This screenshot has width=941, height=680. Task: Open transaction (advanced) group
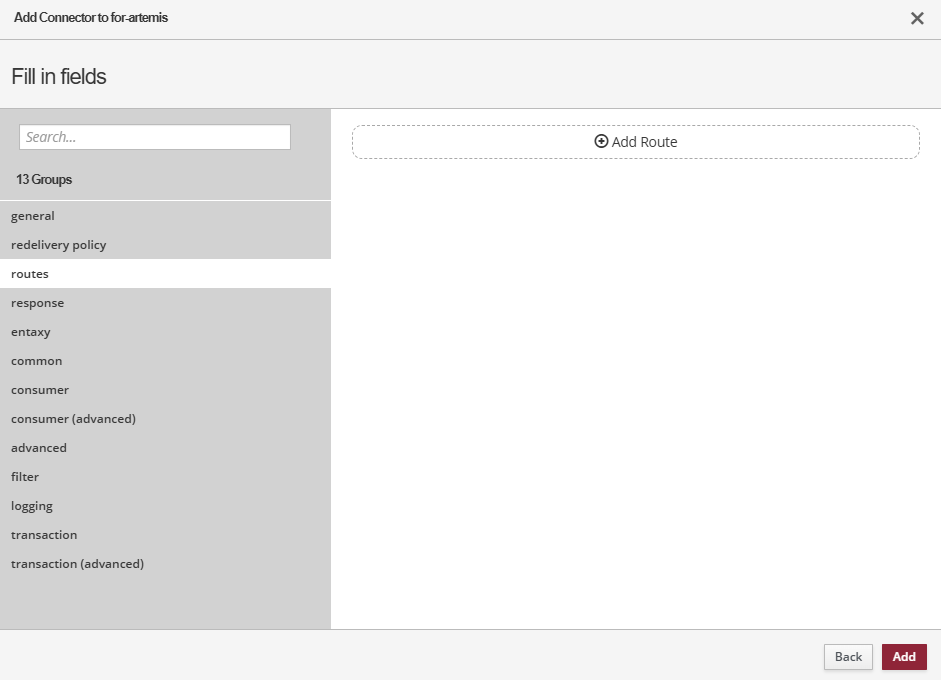click(x=77, y=564)
